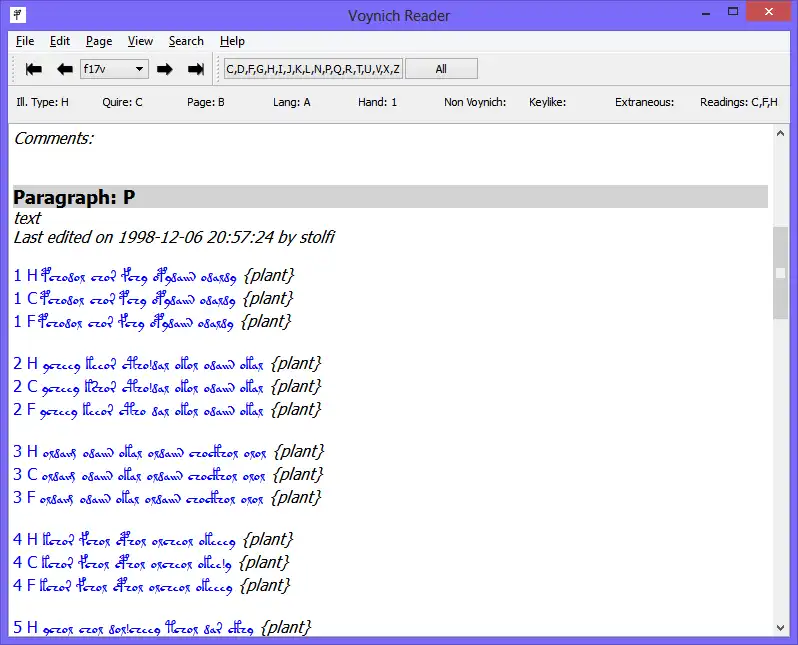Click the italic 'text' paragraph type label
The width and height of the screenshot is (798, 645).
tap(27, 218)
